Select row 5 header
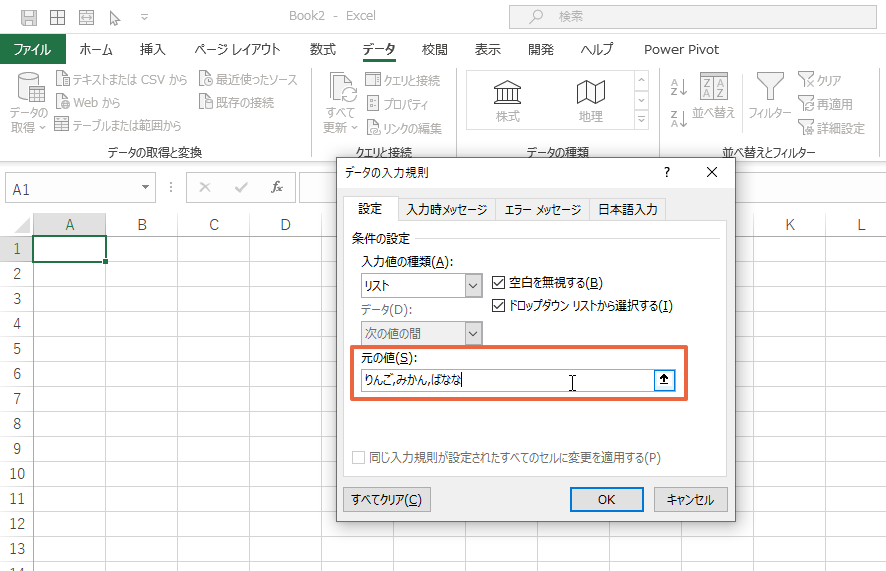Image resolution: width=886 pixels, height=571 pixels. click(16, 348)
